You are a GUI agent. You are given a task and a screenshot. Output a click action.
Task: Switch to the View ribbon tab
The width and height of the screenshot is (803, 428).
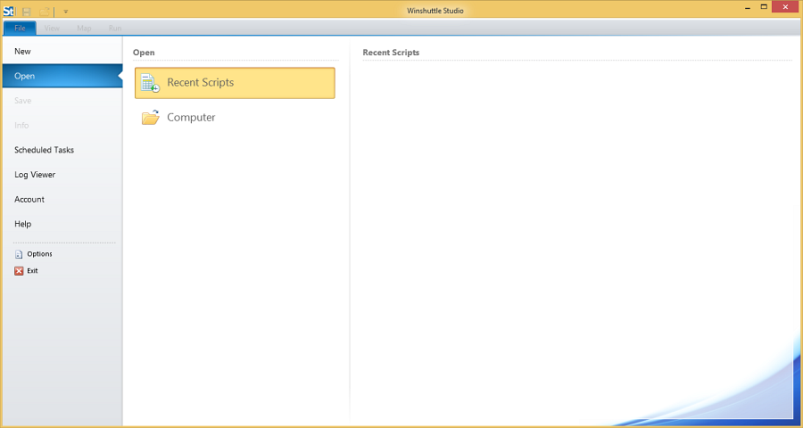point(52,28)
